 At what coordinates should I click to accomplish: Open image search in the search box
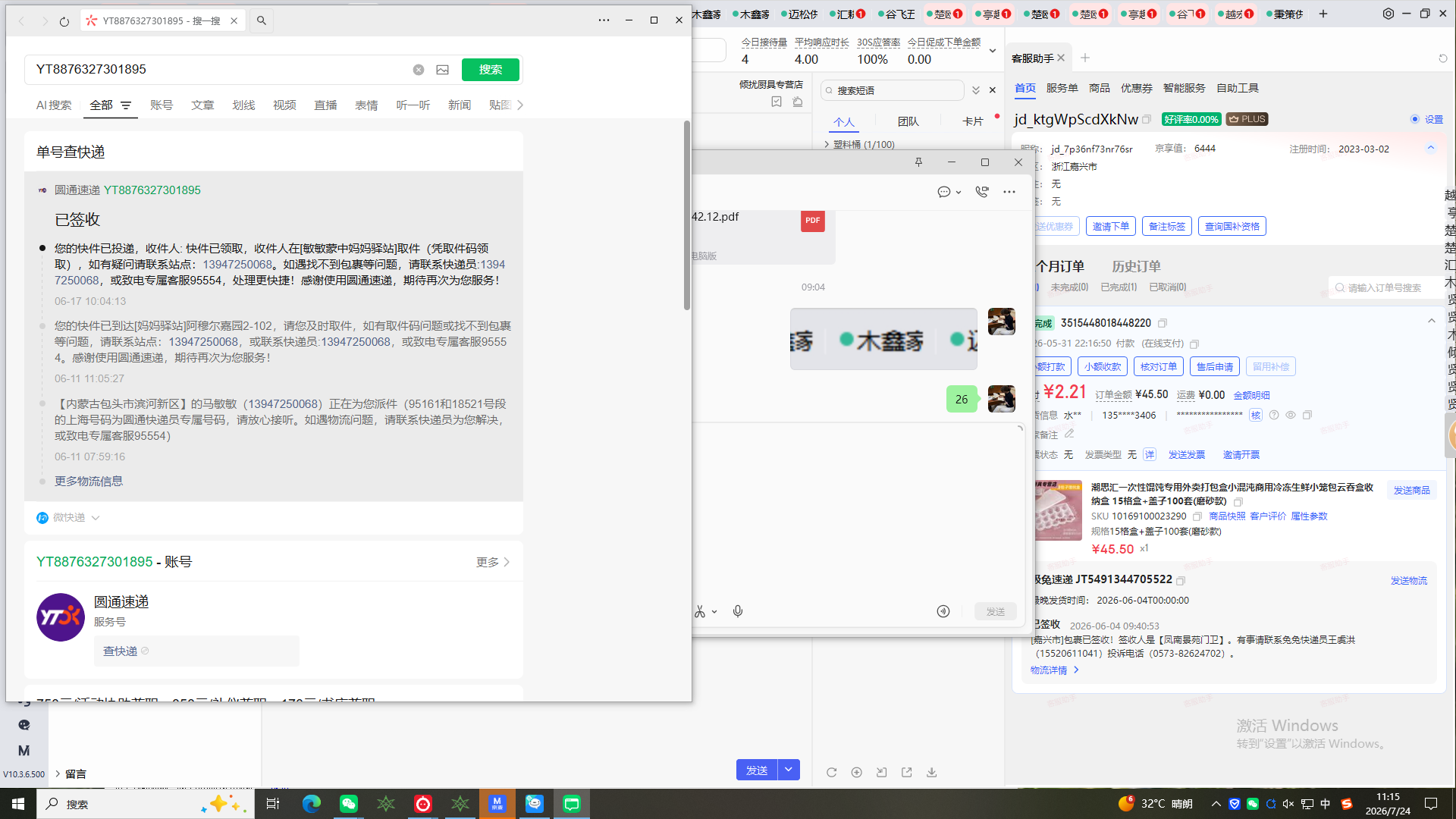click(443, 70)
